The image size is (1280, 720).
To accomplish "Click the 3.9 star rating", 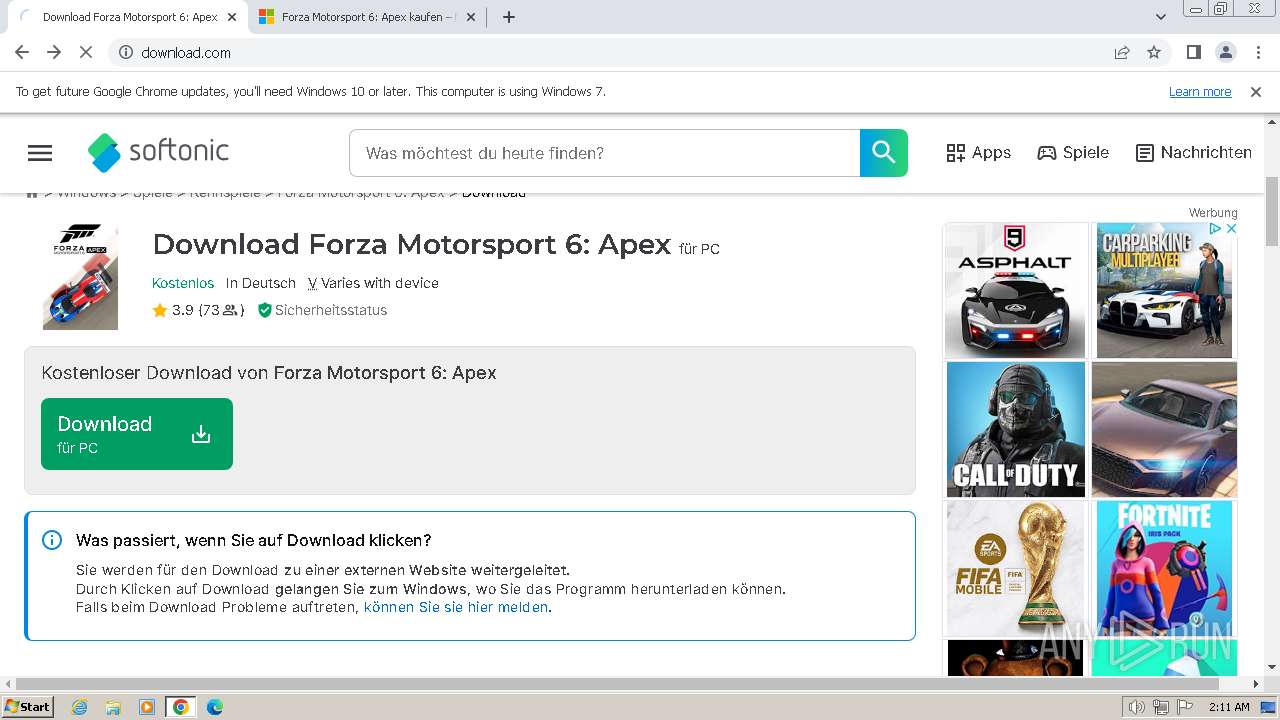I will click(x=198, y=310).
